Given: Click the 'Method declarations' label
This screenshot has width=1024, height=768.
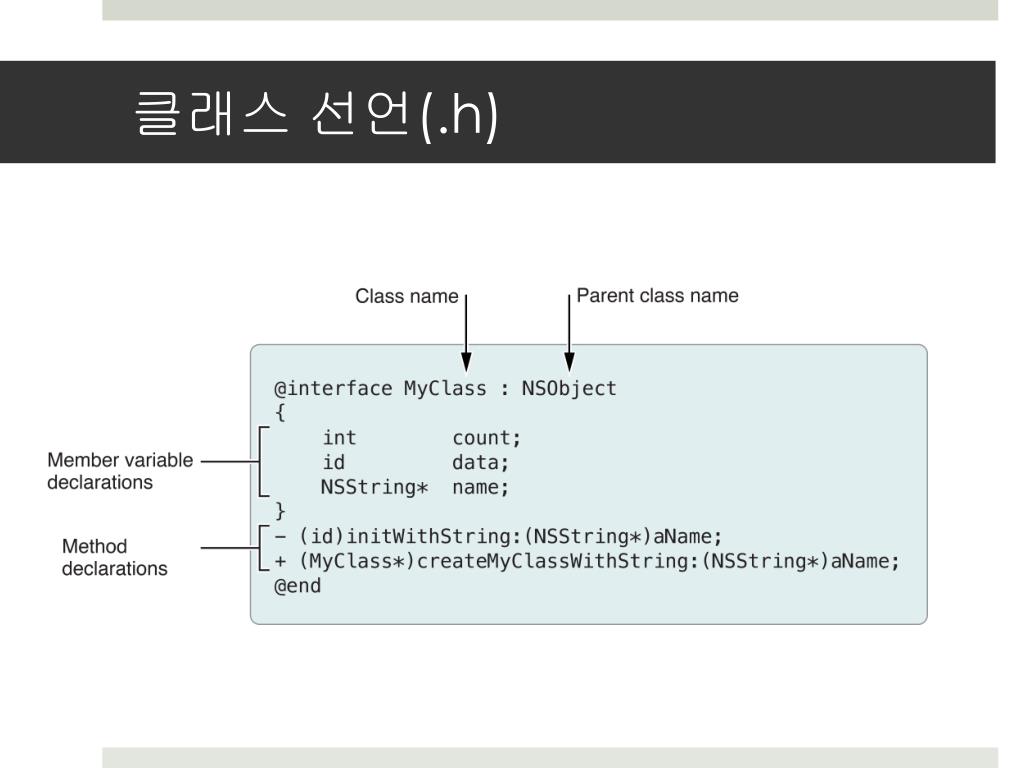Looking at the screenshot, I should click(114, 557).
